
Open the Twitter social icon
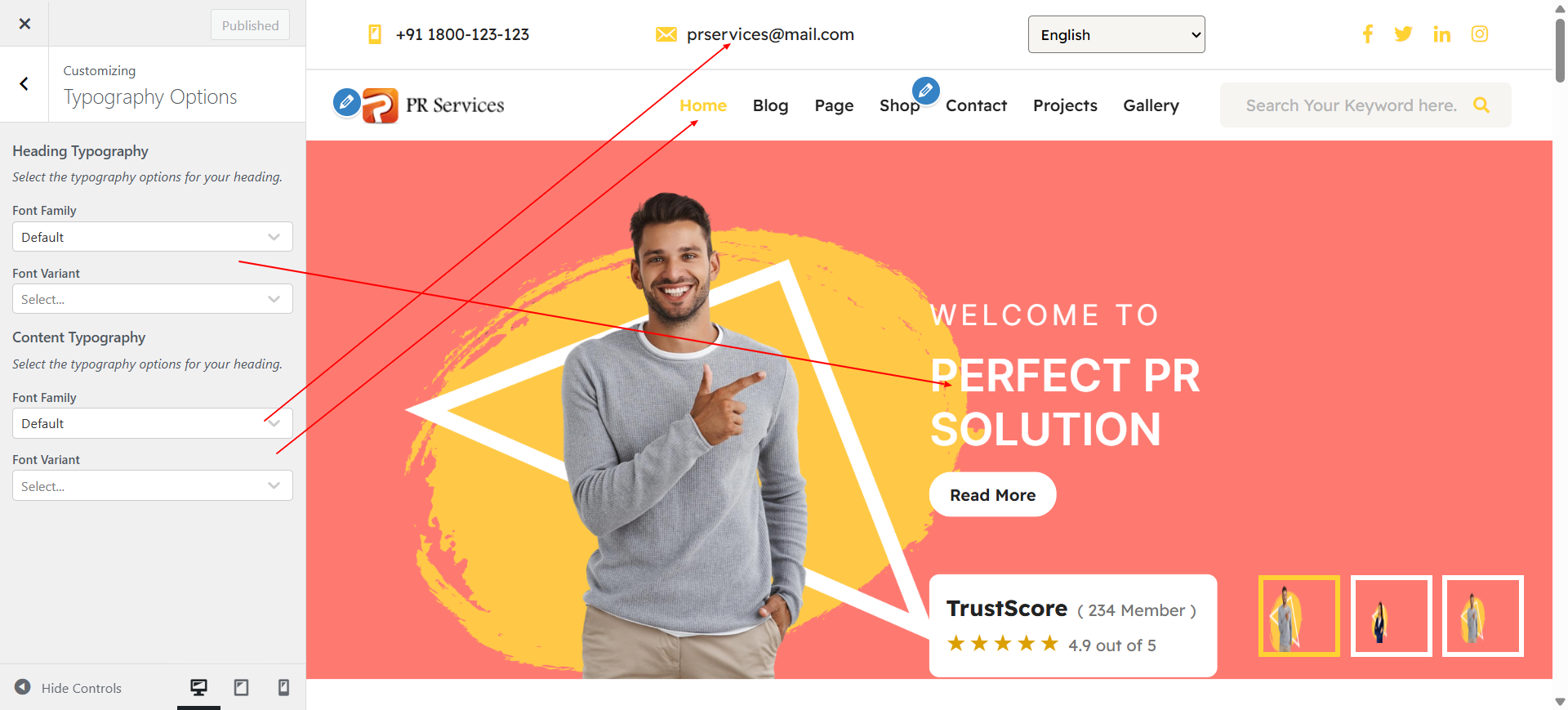(1403, 33)
